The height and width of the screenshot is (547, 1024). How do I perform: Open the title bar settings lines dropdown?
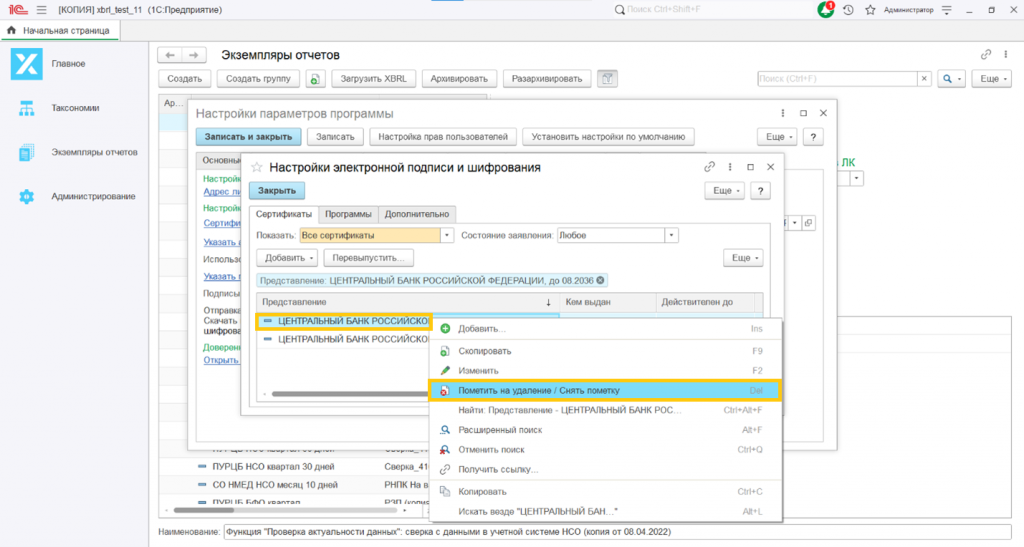click(946, 10)
